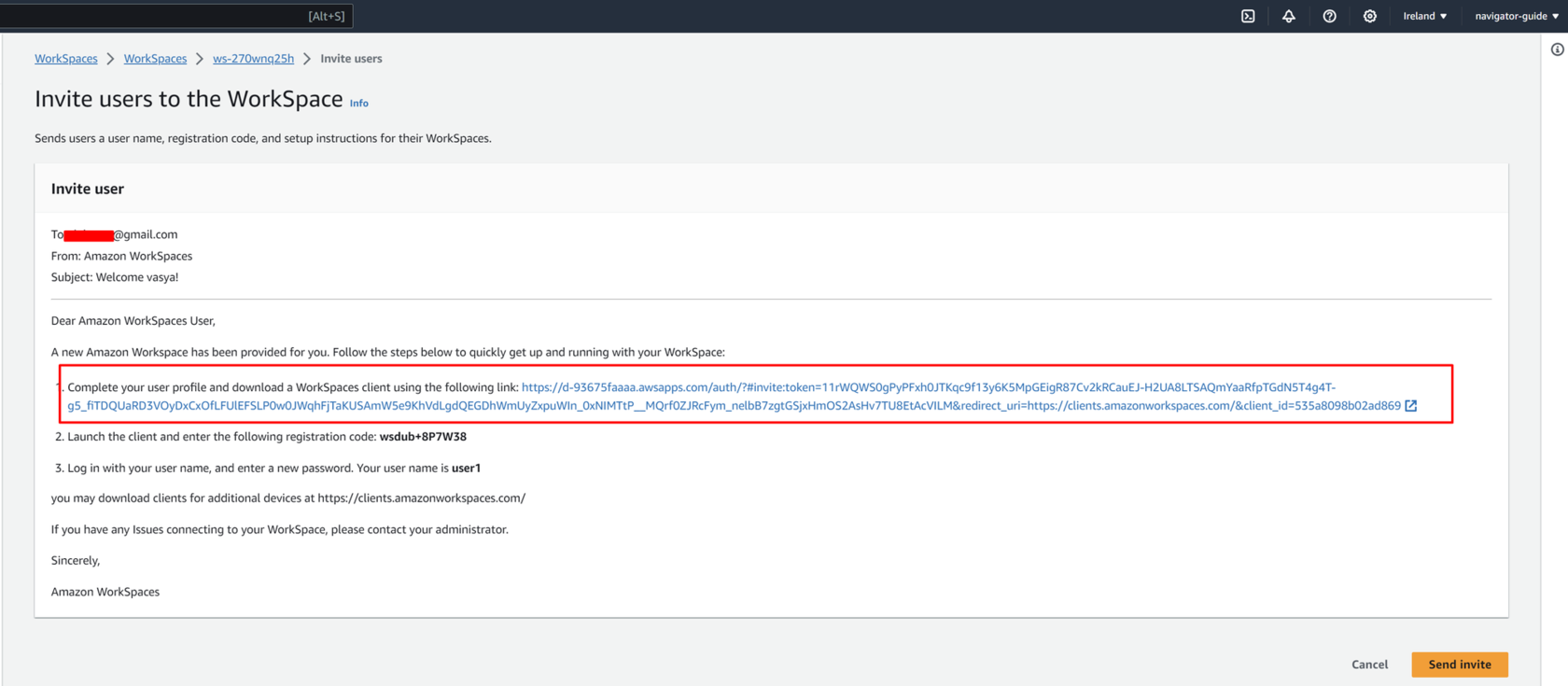This screenshot has height=686, width=1568.
Task: Click the Invite user panel heading
Action: tap(88, 189)
